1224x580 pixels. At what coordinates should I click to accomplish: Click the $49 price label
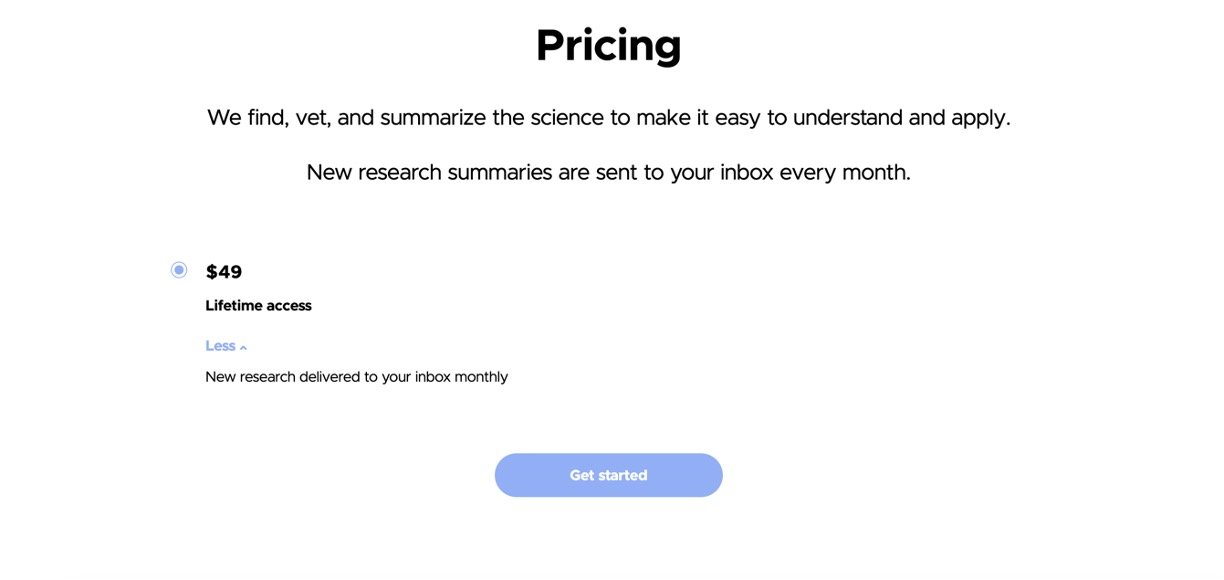click(x=224, y=272)
